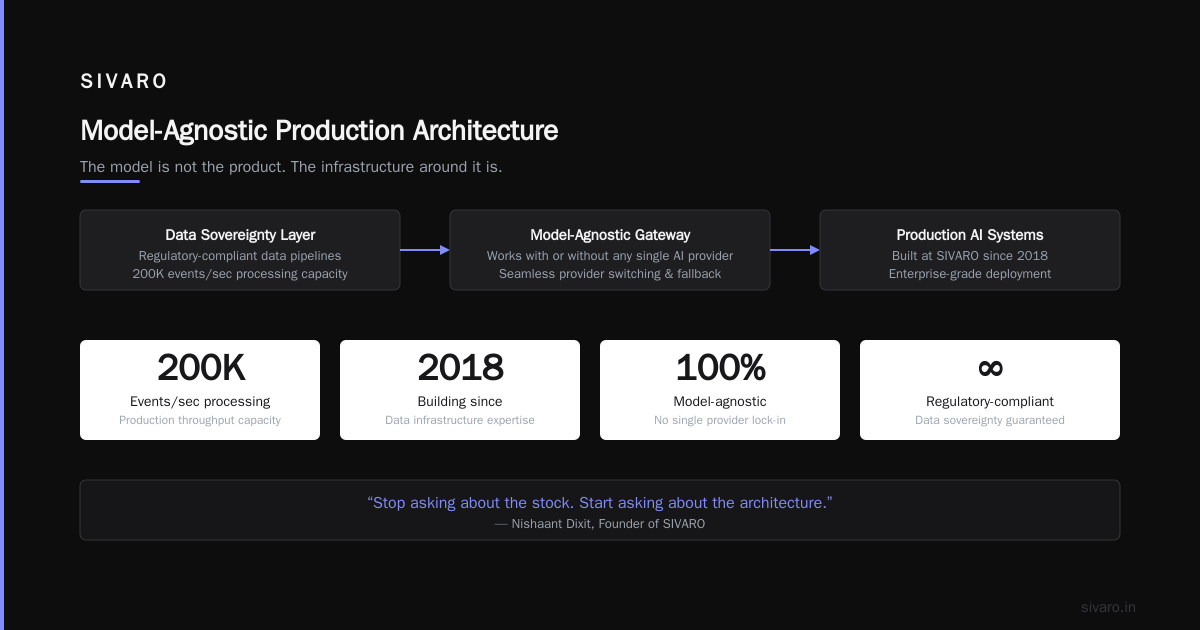
Task: Click the 100% figure in Model-agnostic card
Action: [x=720, y=368]
